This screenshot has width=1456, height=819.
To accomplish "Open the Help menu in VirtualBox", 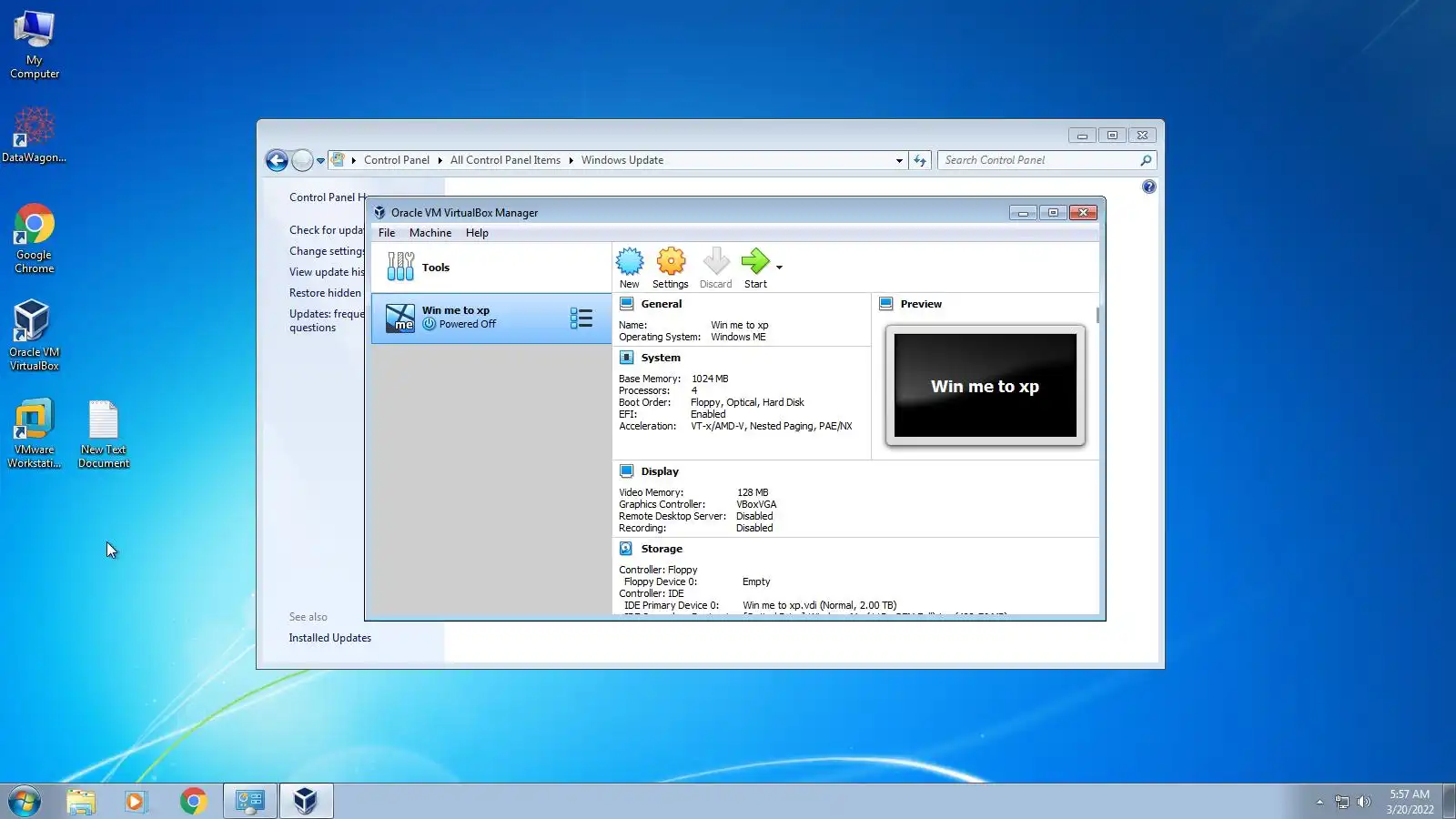I will [x=477, y=233].
